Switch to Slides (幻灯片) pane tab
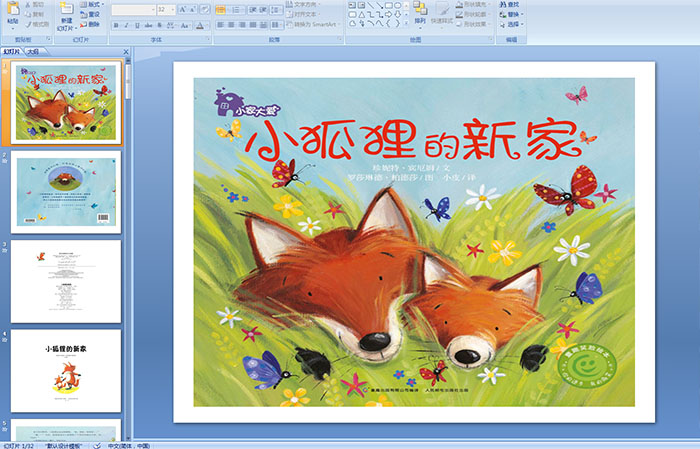Image resolution: width=700 pixels, height=449 pixels. (x=12, y=52)
